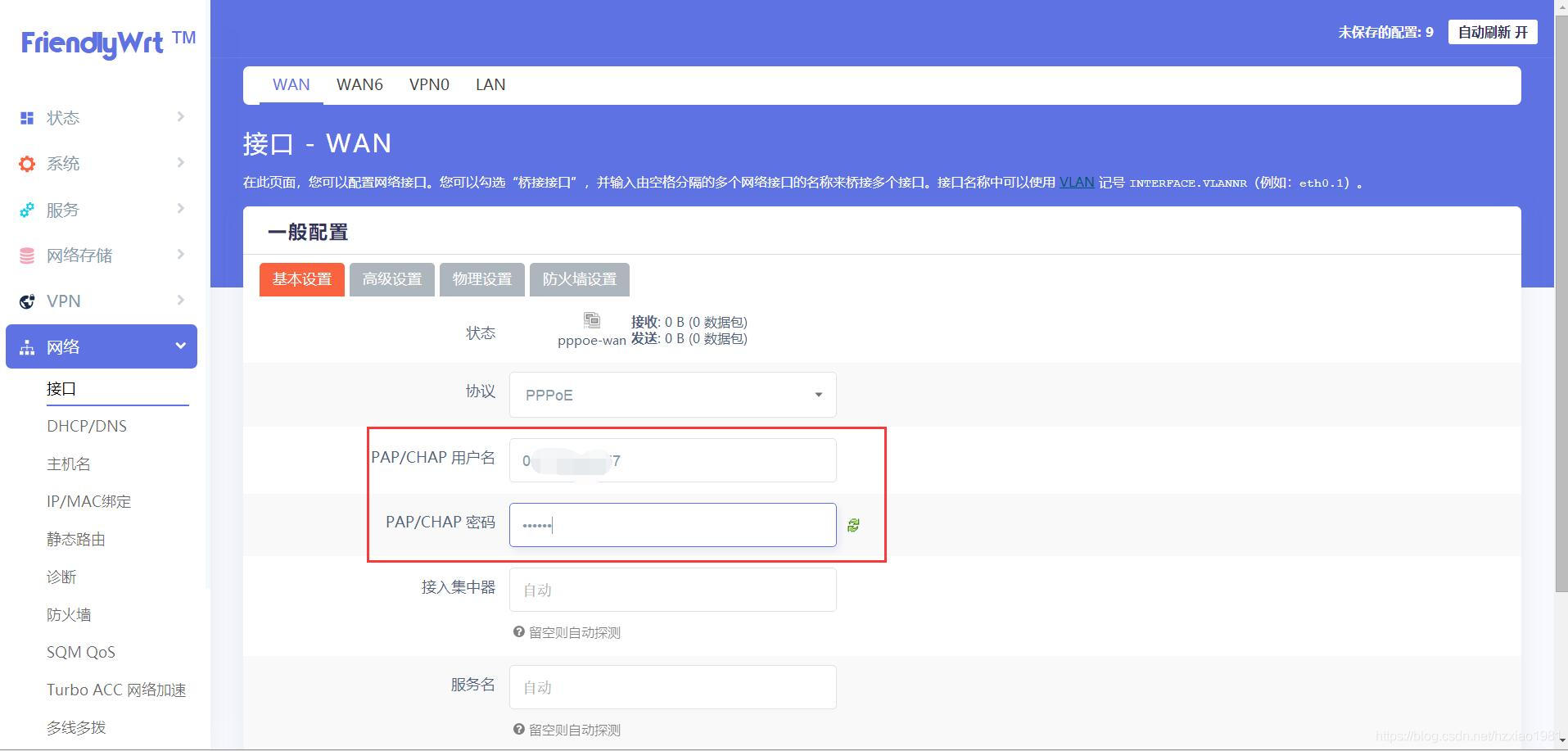Click the Network topology icon in sidebar
Image resolution: width=1568 pixels, height=751 pixels.
27,347
